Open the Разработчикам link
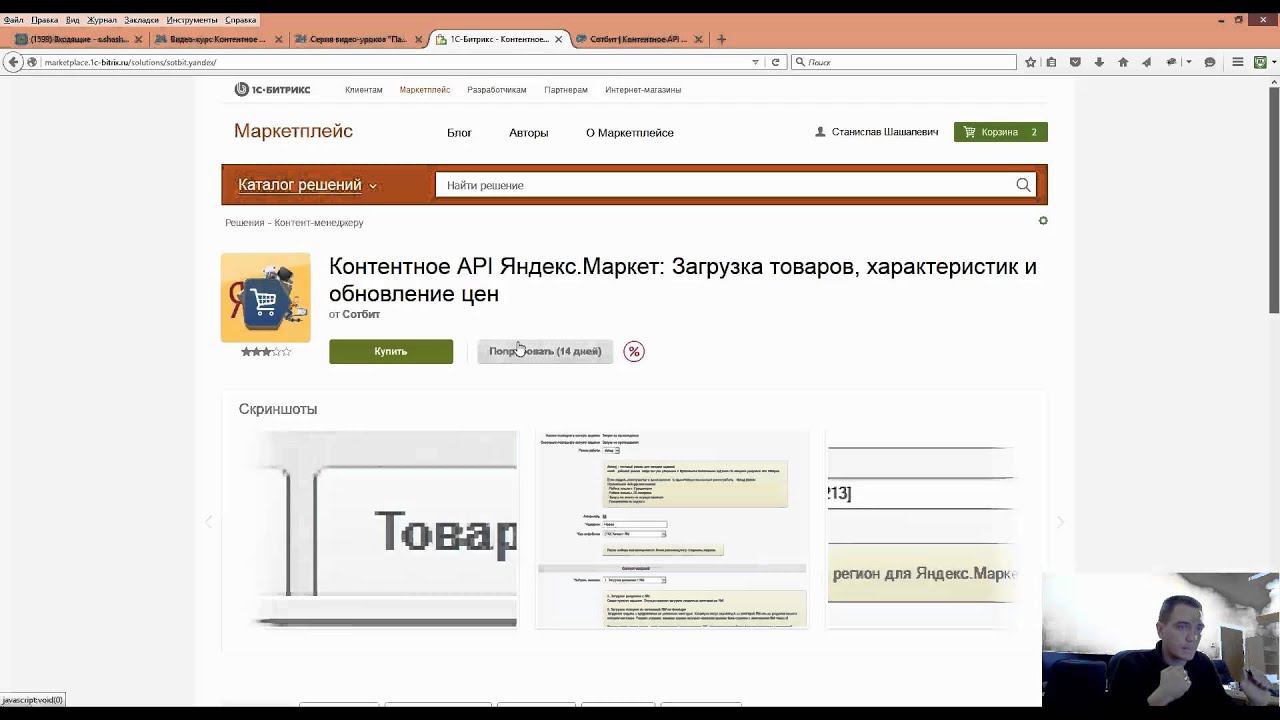Image resolution: width=1280 pixels, height=720 pixels. pyautogui.click(x=497, y=90)
